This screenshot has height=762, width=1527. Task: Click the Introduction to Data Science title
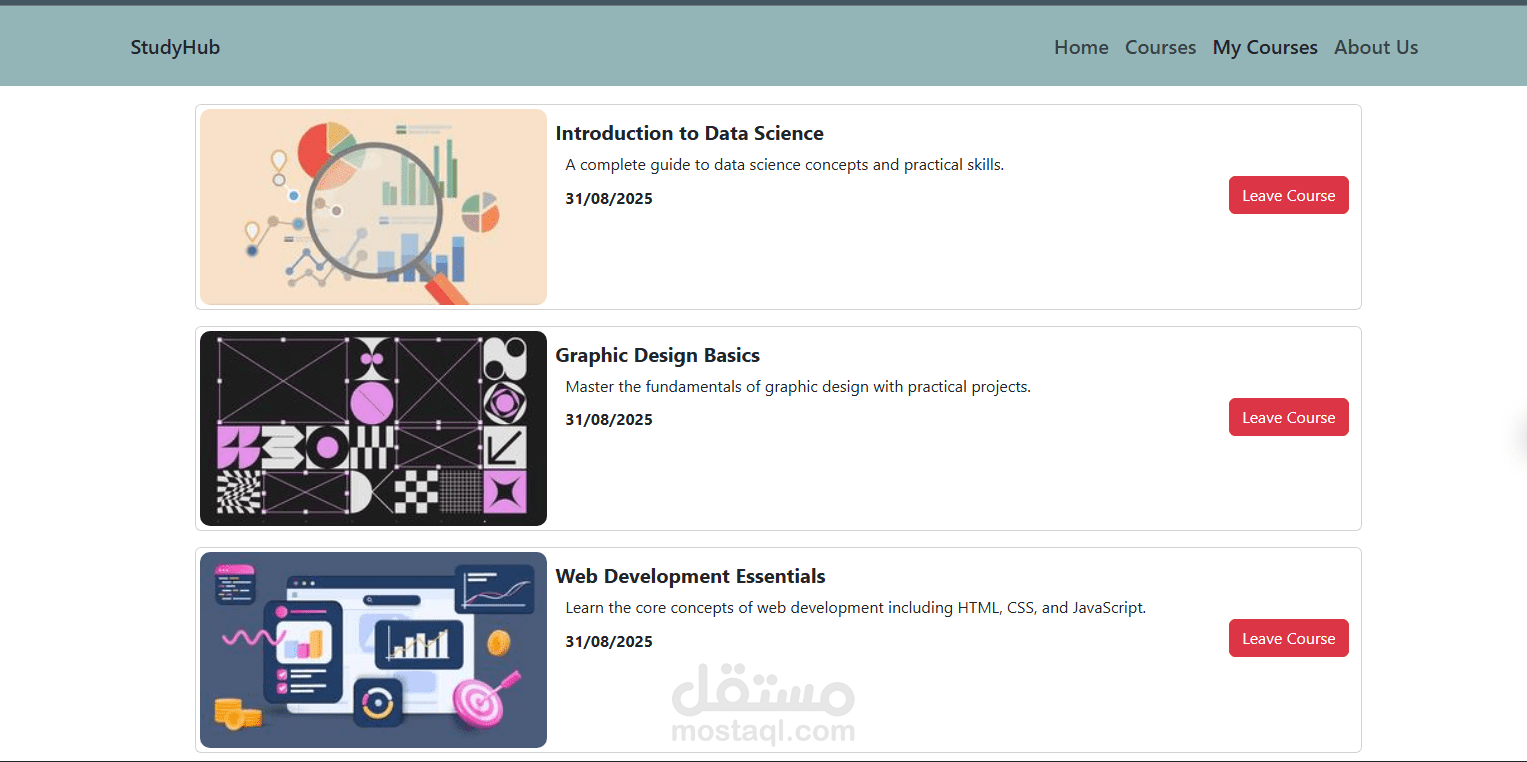pyautogui.click(x=689, y=133)
